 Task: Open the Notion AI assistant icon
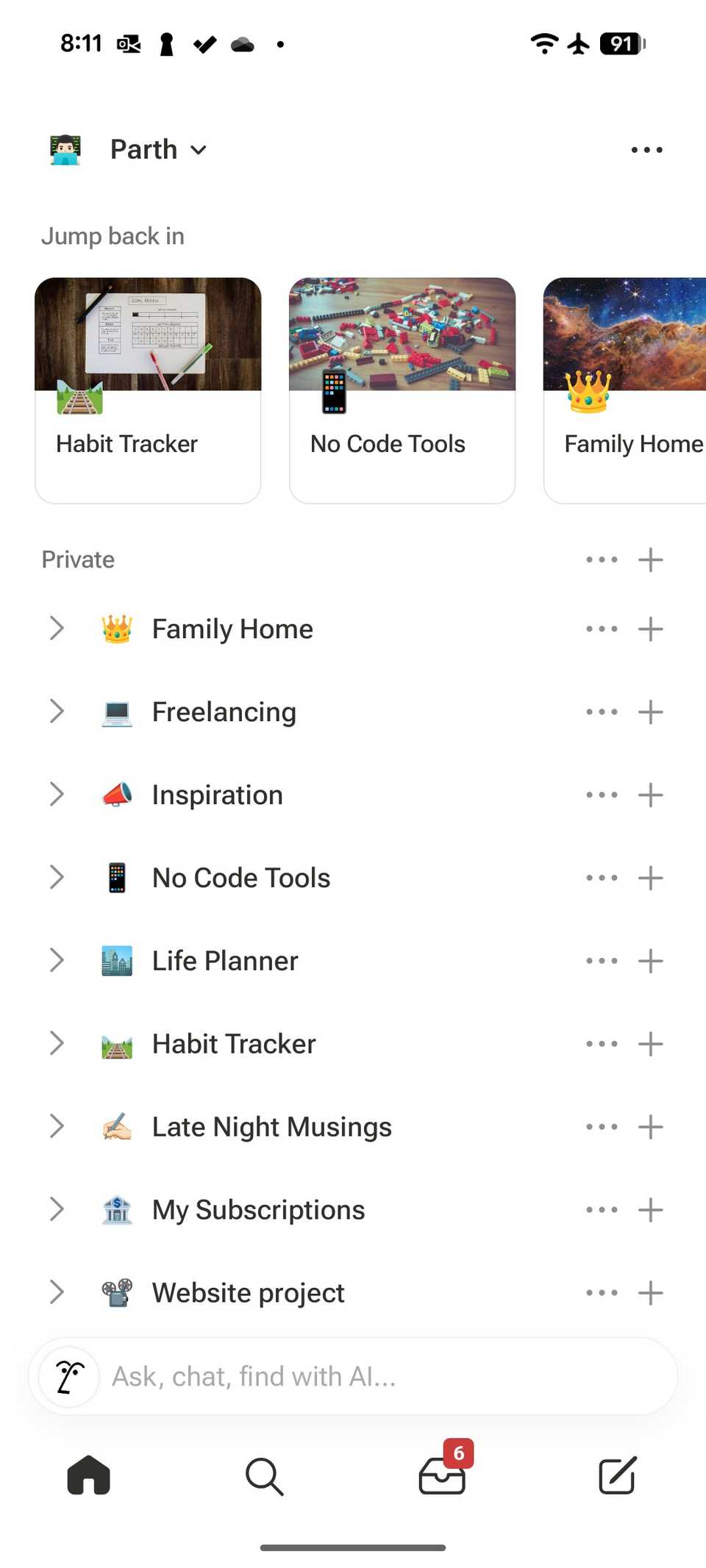[x=67, y=1375]
